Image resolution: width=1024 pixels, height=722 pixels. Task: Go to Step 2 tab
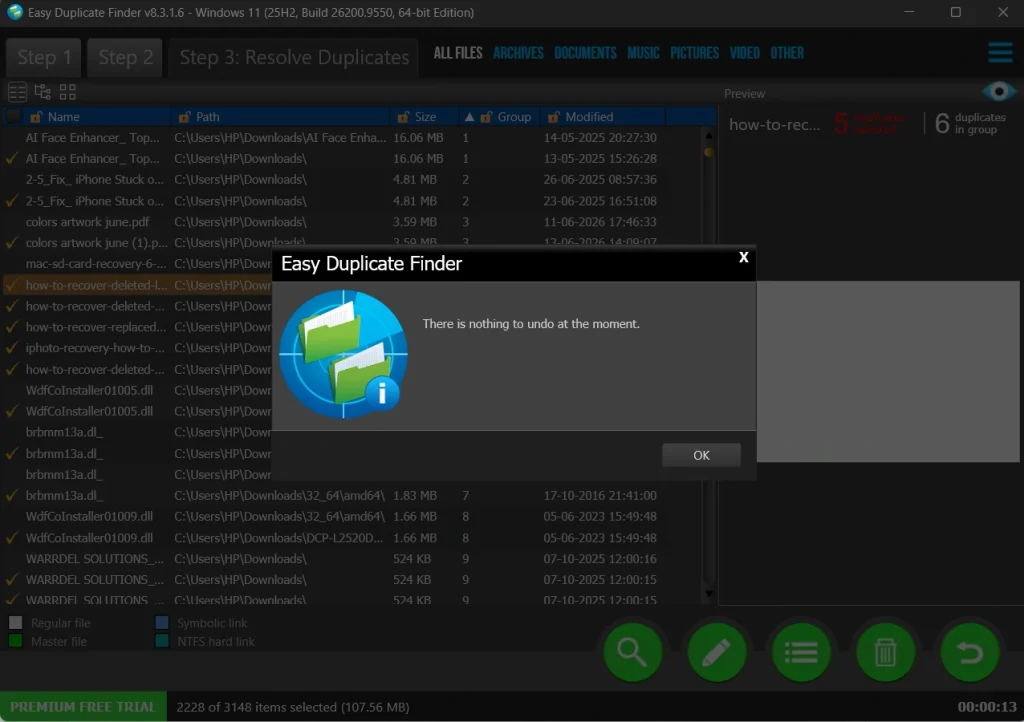[125, 57]
